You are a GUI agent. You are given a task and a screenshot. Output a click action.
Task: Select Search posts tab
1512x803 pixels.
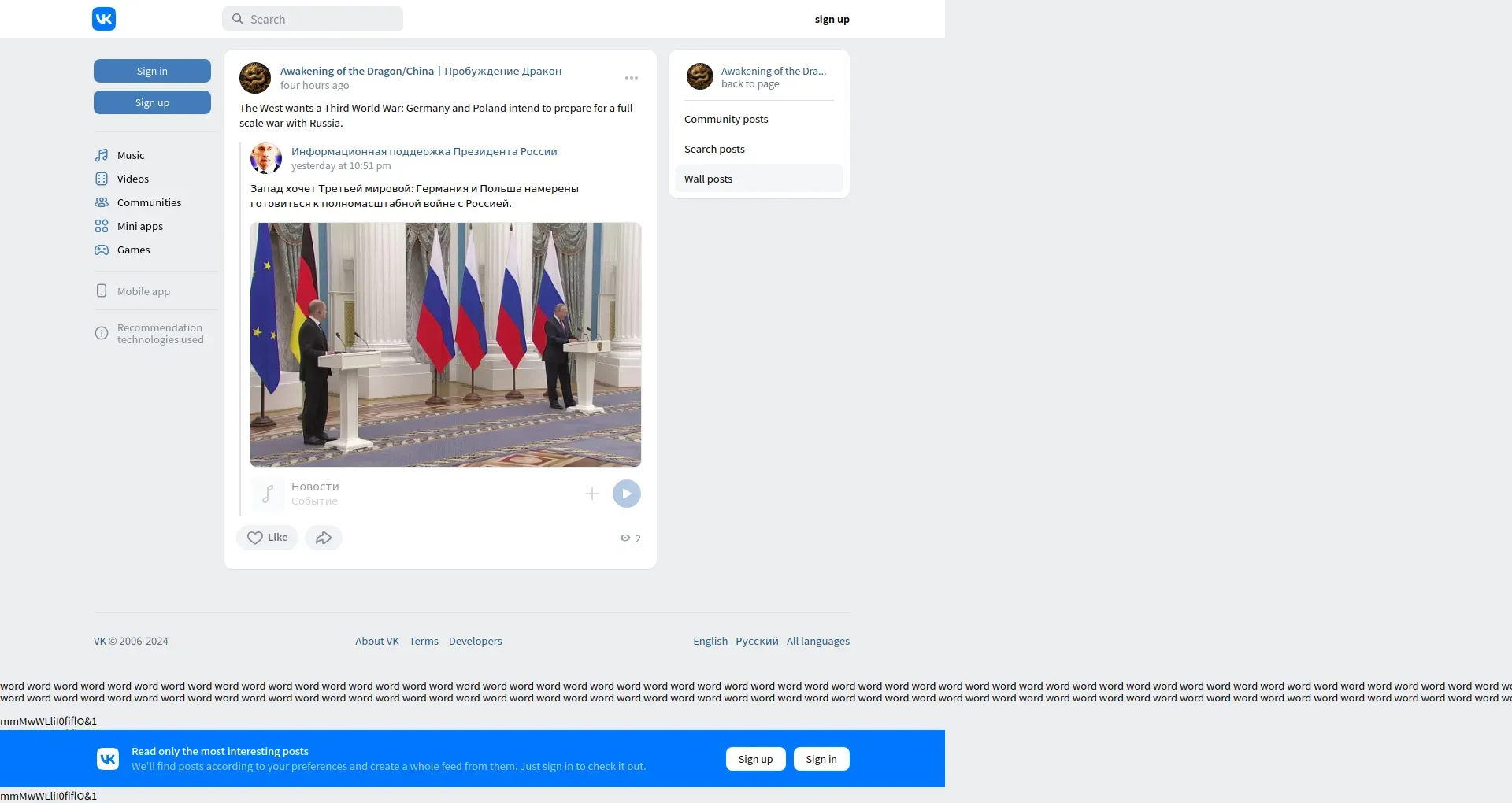point(759,149)
